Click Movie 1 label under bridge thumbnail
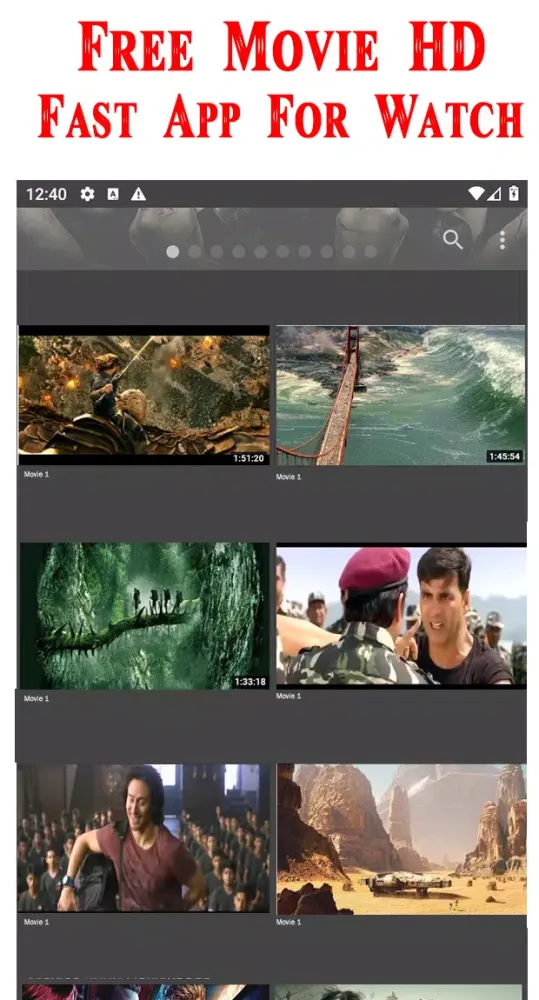The image size is (539, 1000). 288,476
